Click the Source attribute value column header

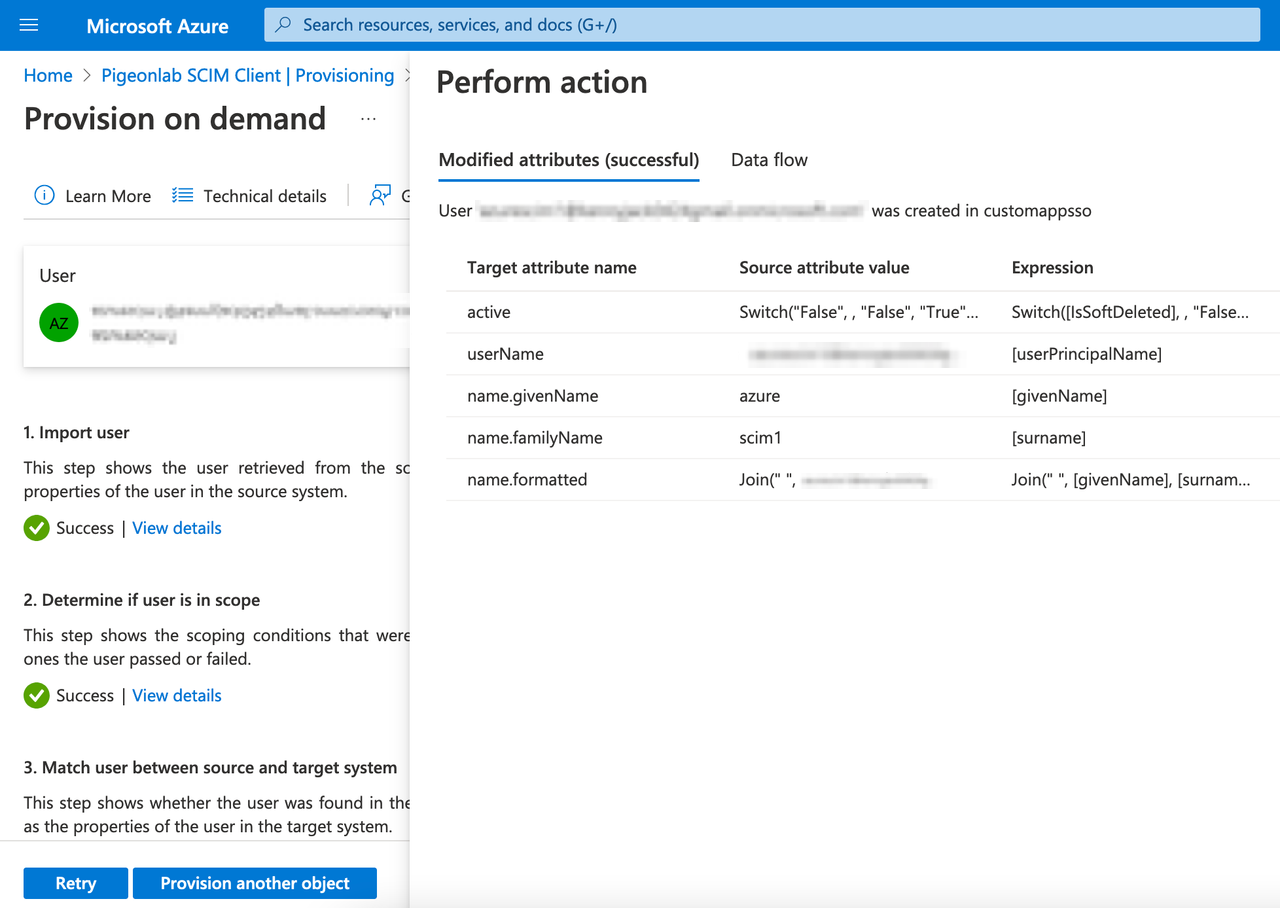click(x=825, y=268)
